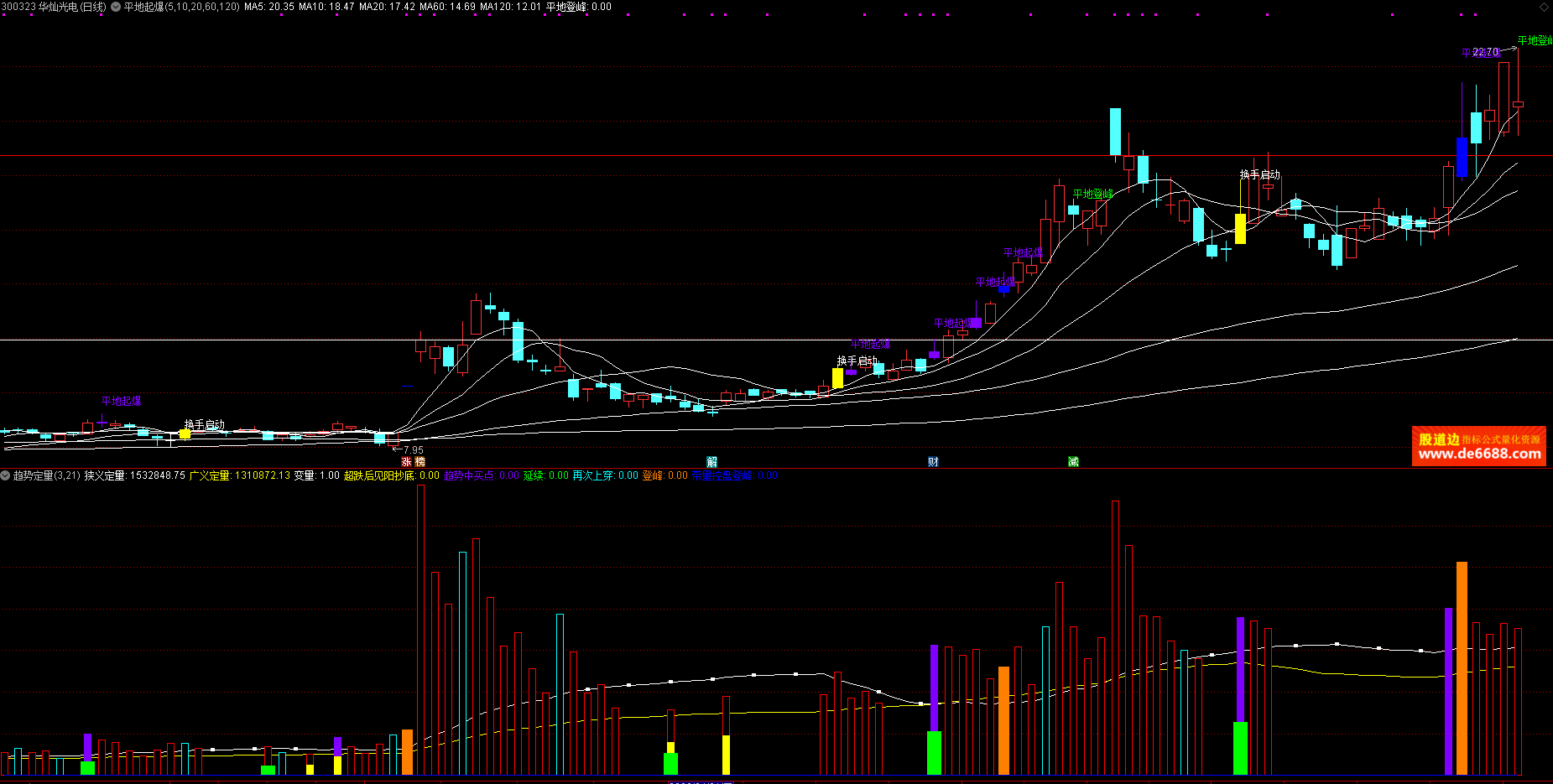Click the MA60: 14.69 readout

pos(447,7)
